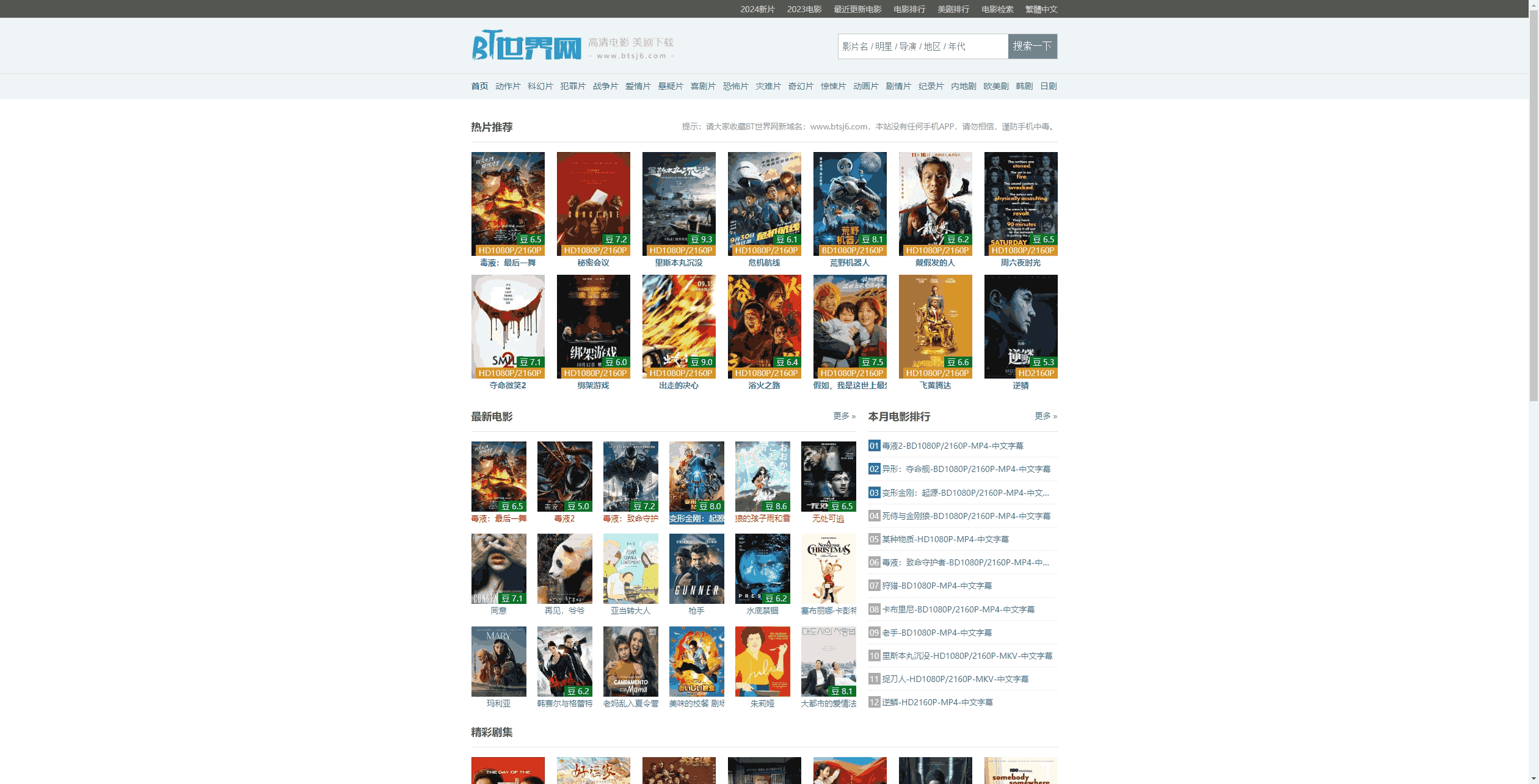The image size is (1539, 784).
Task: Open the 电影排行 top link
Action: coord(909,9)
